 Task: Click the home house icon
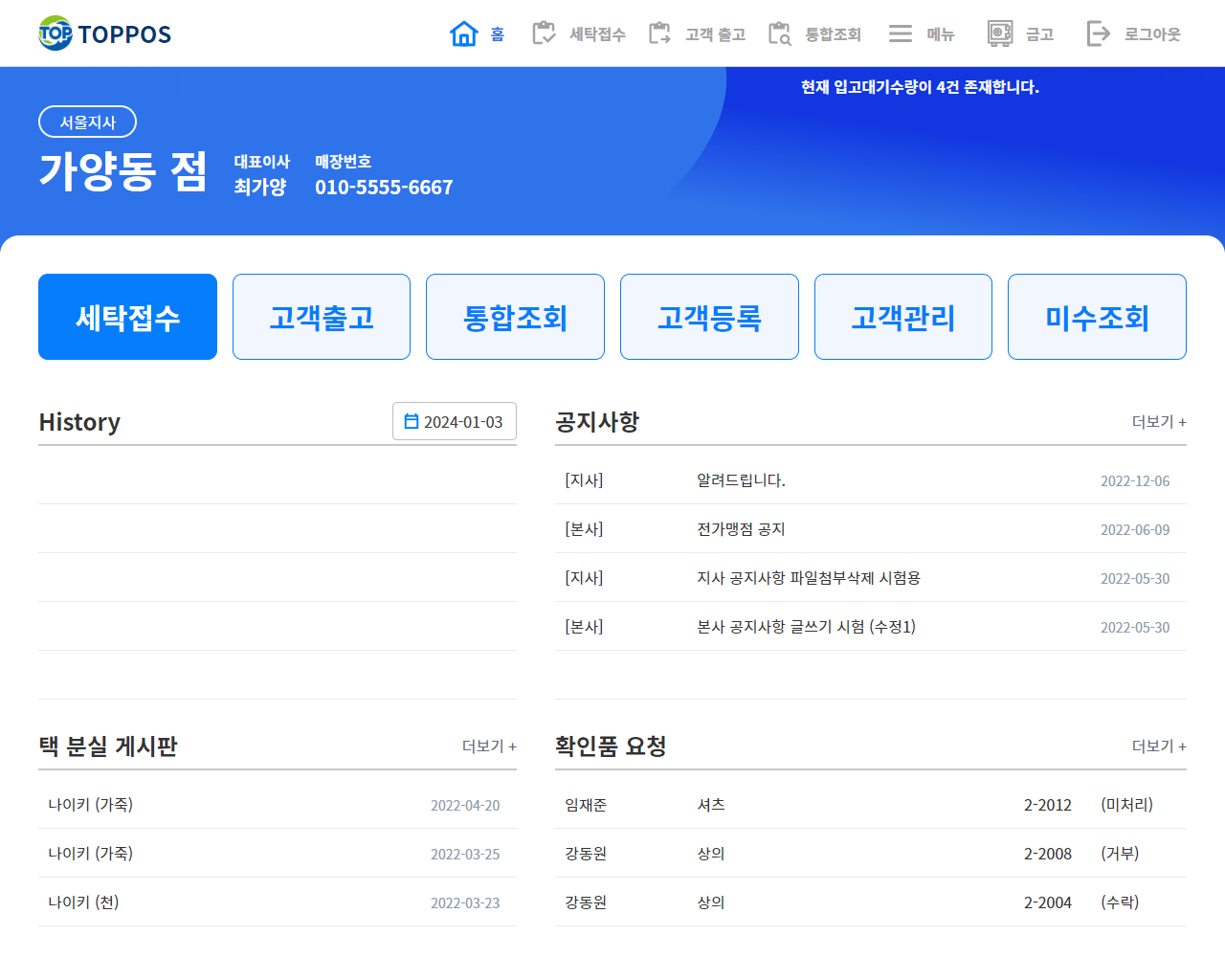[x=464, y=33]
